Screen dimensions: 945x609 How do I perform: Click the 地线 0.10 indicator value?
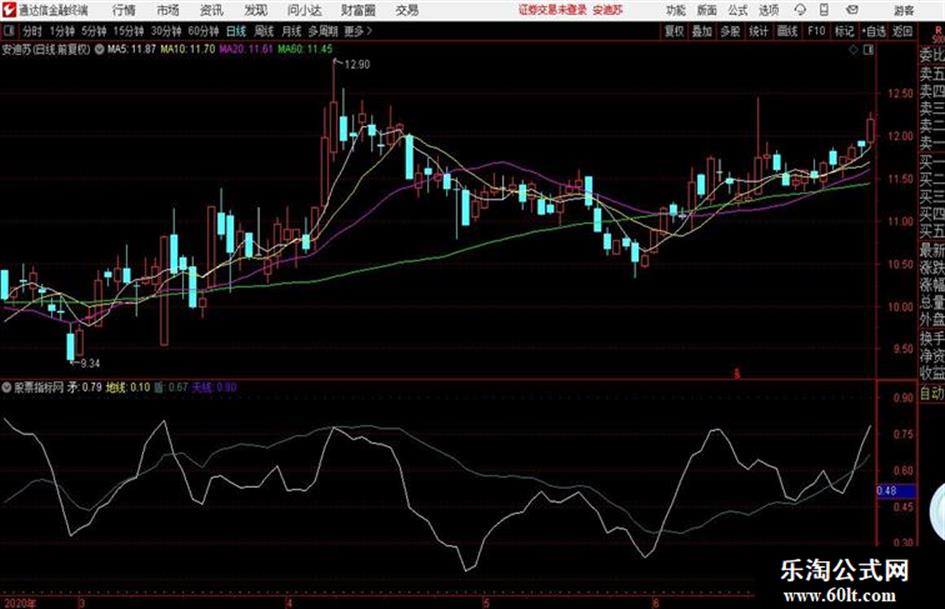pyautogui.click(x=128, y=387)
